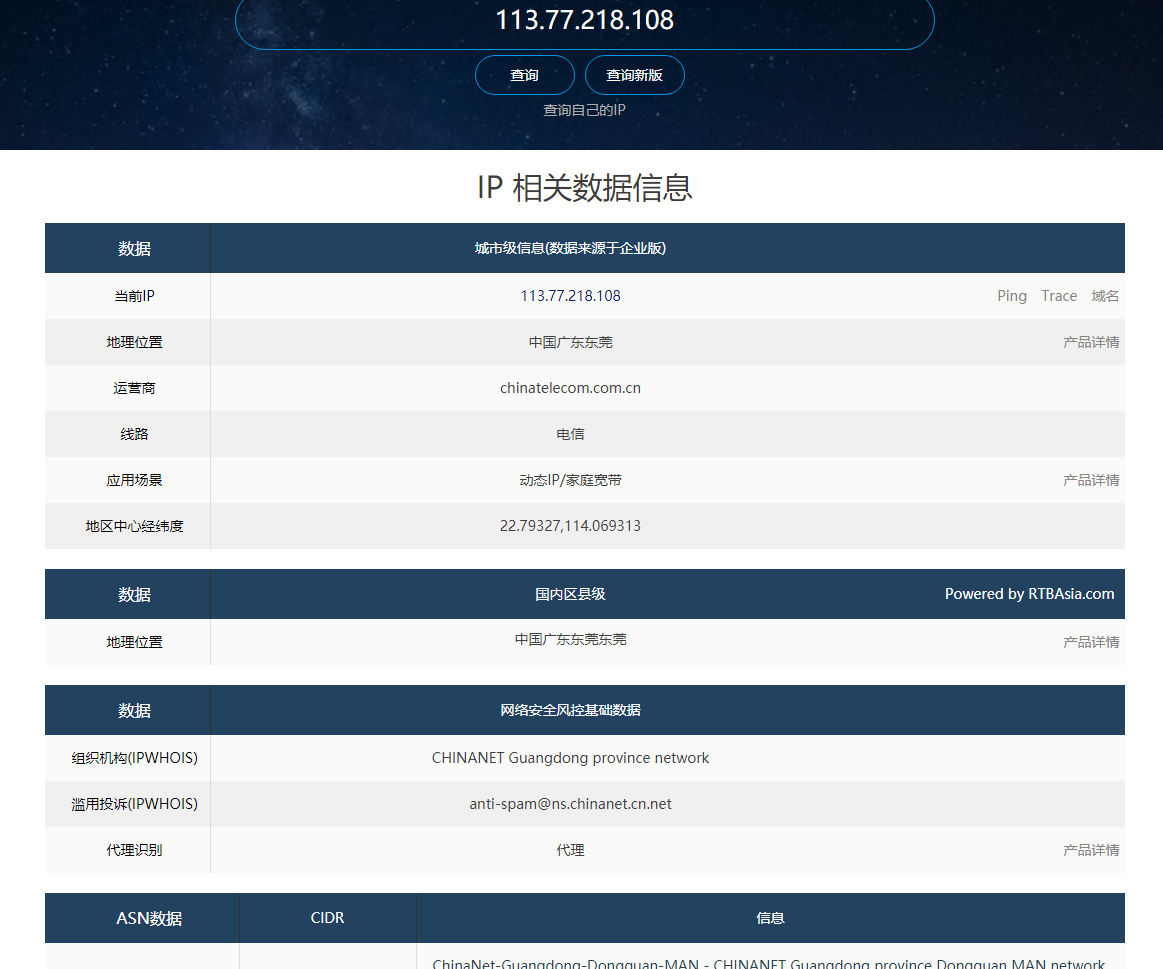Click the CIDR column header
This screenshot has height=969, width=1163.
click(327, 918)
